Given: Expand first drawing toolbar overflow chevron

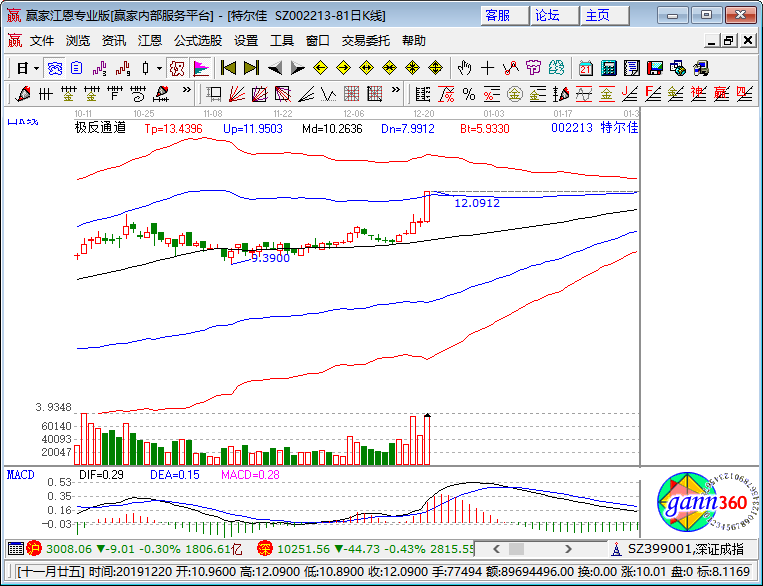Looking at the screenshot, I should tap(187, 90).
